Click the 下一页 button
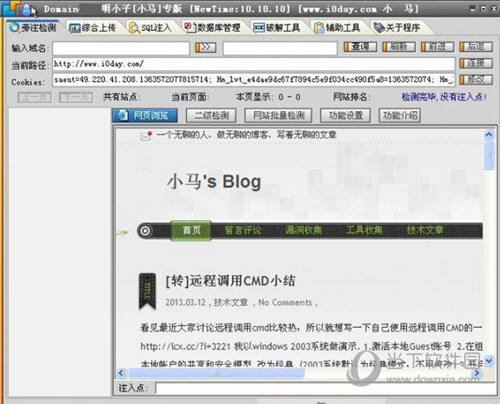This screenshot has width=500, height=404. (x=76, y=97)
